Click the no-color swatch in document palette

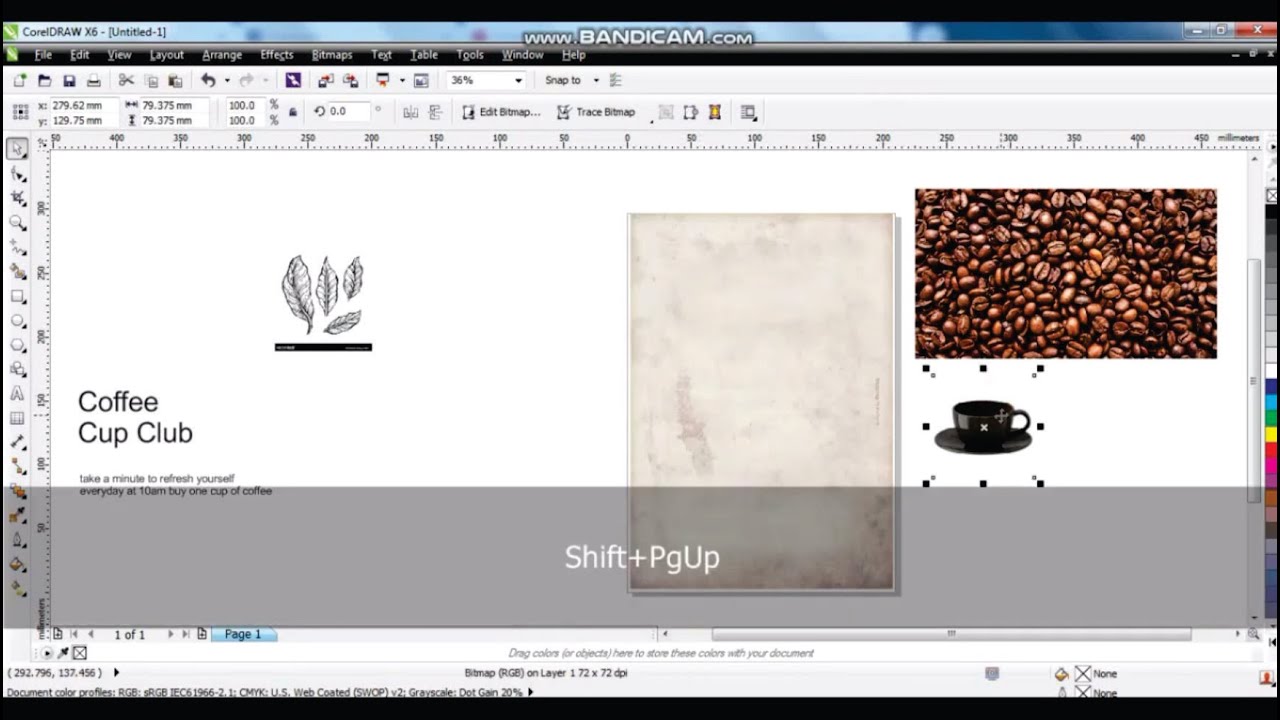(79, 653)
